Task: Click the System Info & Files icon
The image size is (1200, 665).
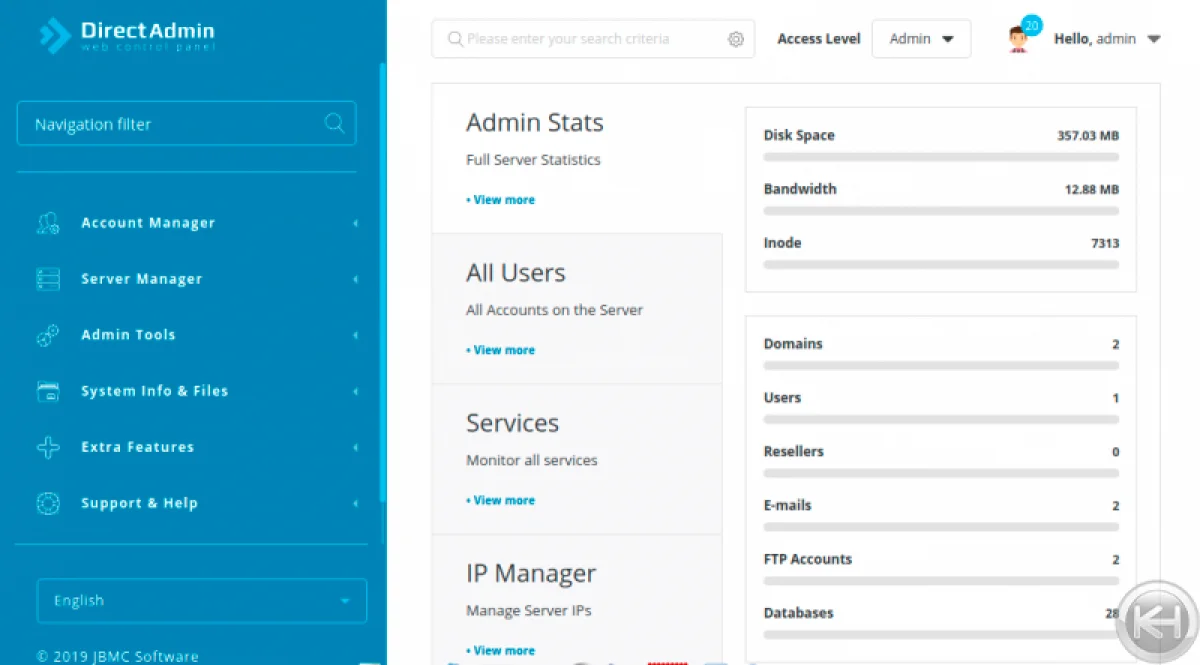Action: 48,391
